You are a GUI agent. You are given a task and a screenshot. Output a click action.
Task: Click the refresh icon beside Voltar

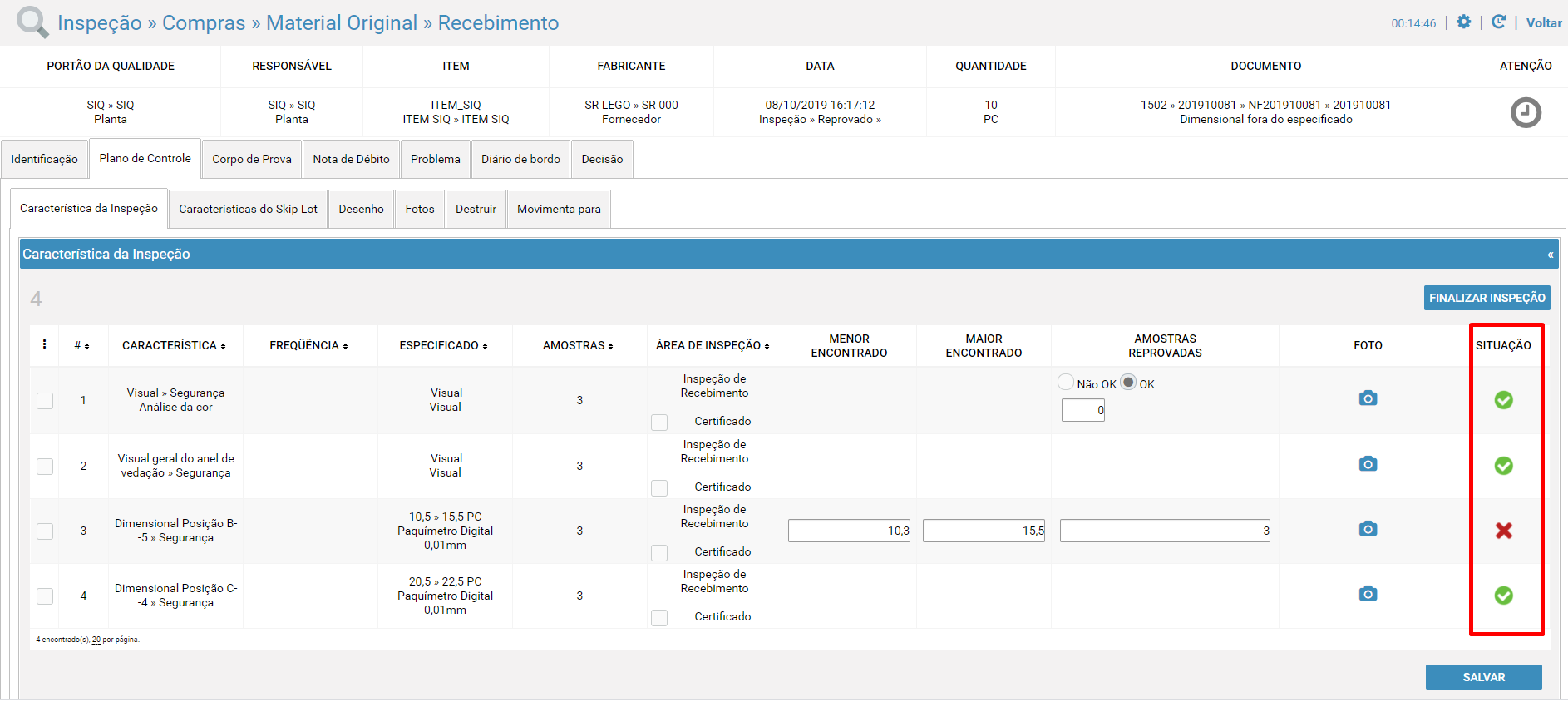click(x=1498, y=22)
